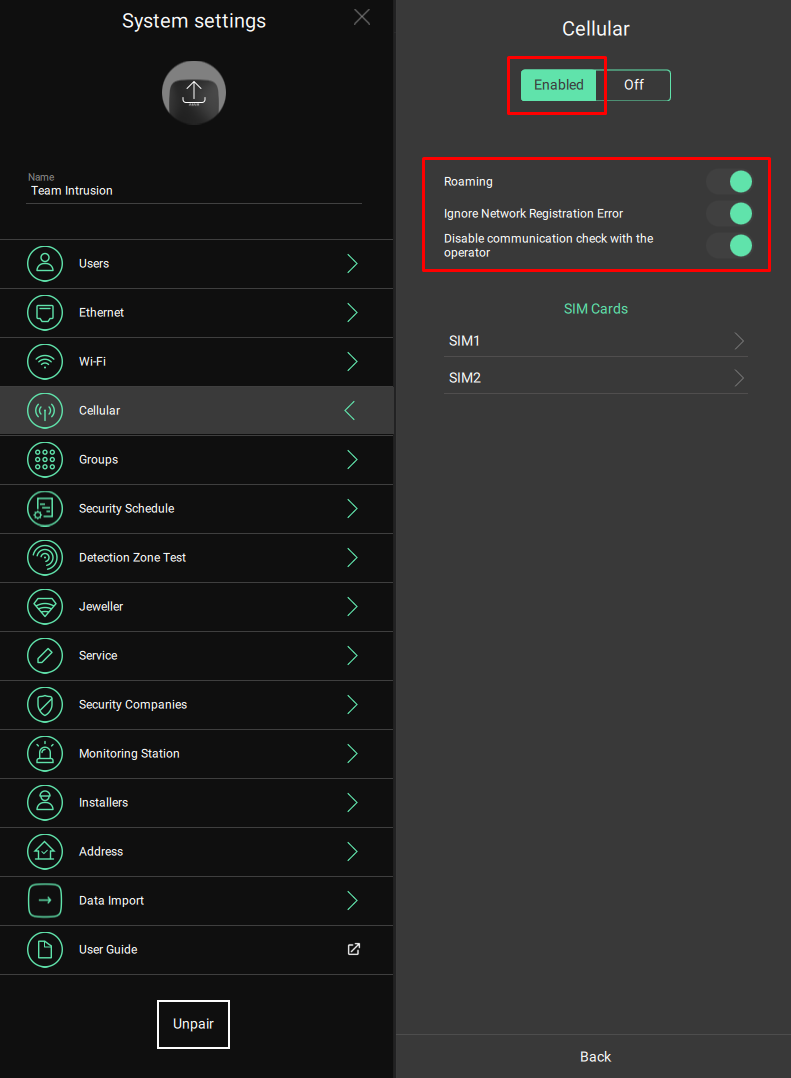Toggle the Roaming switch

[729, 182]
